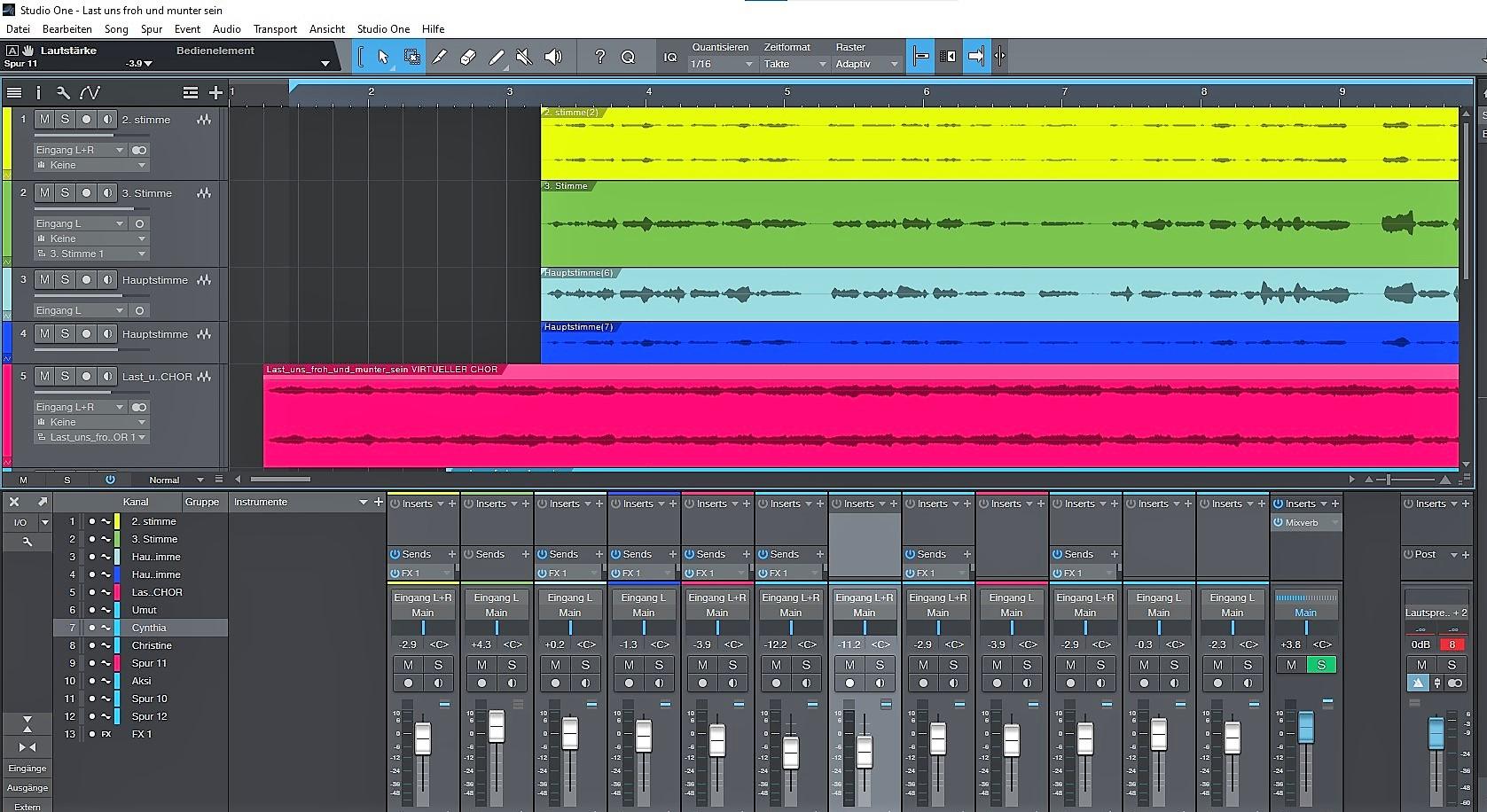Choose the Split (blade) tool
Image resolution: width=1487 pixels, height=812 pixels.
click(x=440, y=57)
